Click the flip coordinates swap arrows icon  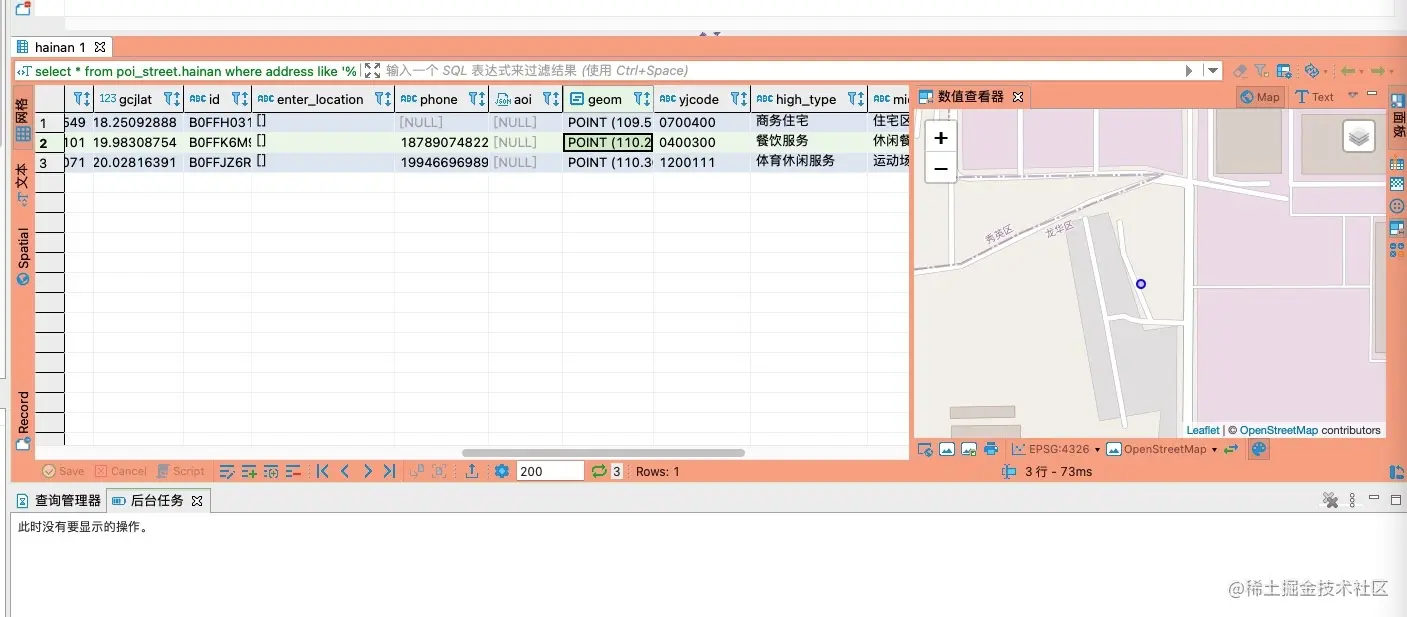point(1231,449)
